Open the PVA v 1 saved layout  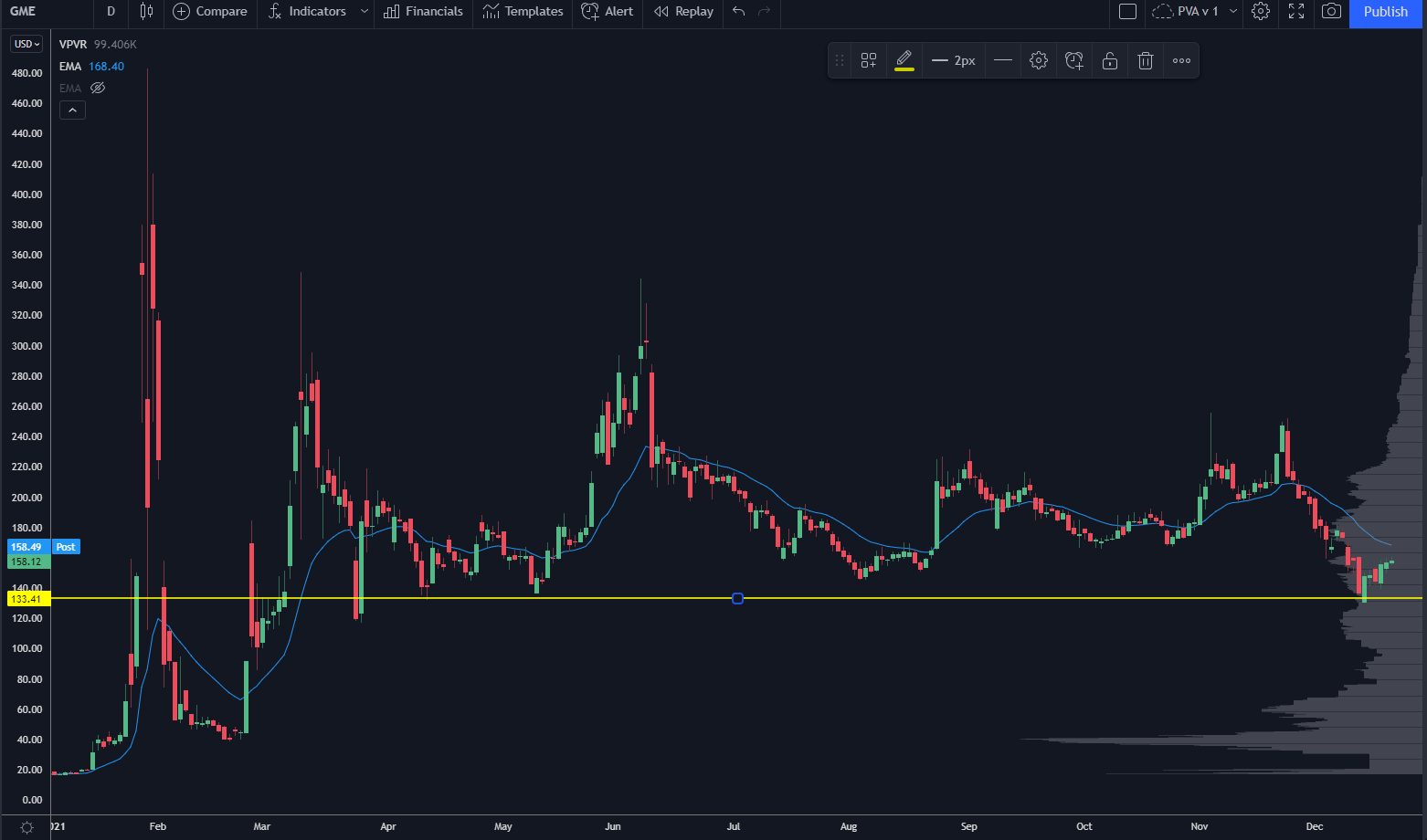click(x=1186, y=12)
